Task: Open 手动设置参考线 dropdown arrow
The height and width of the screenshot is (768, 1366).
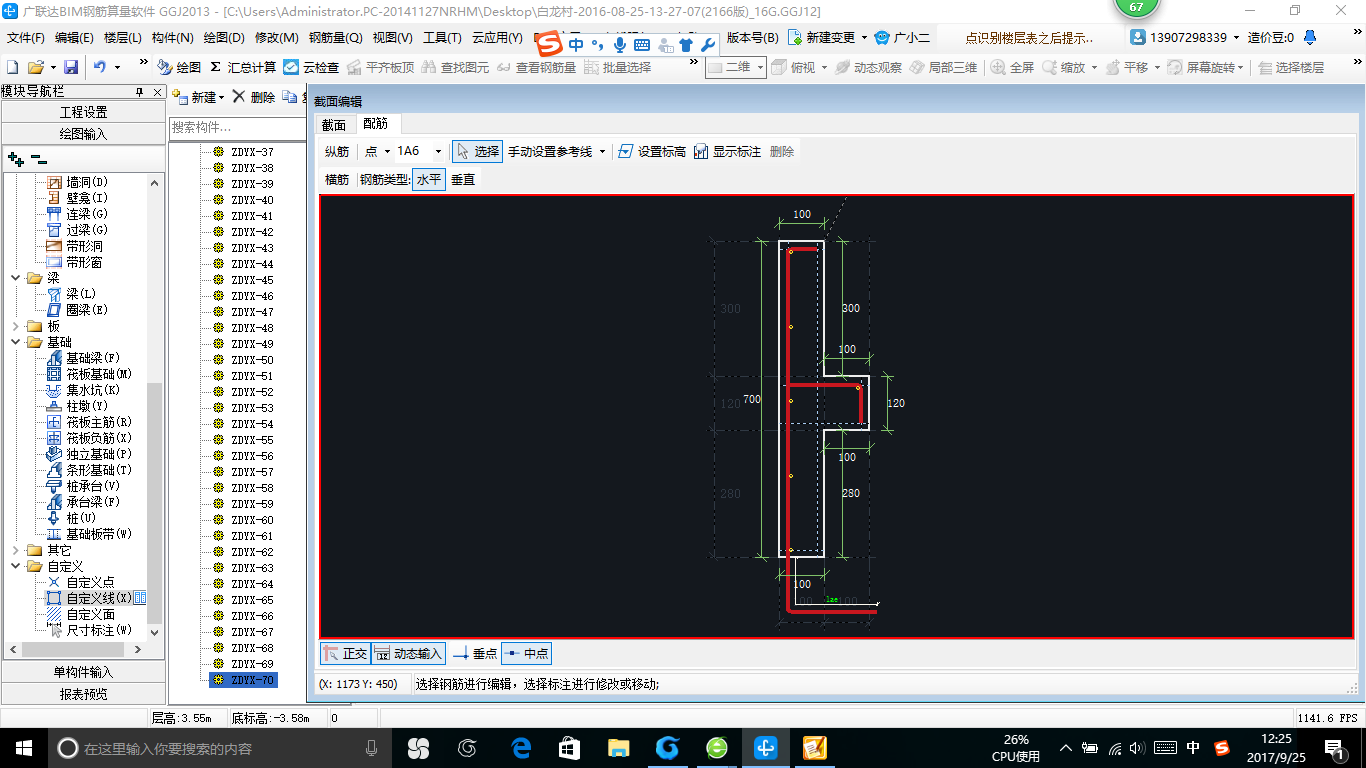Action: 602,151
